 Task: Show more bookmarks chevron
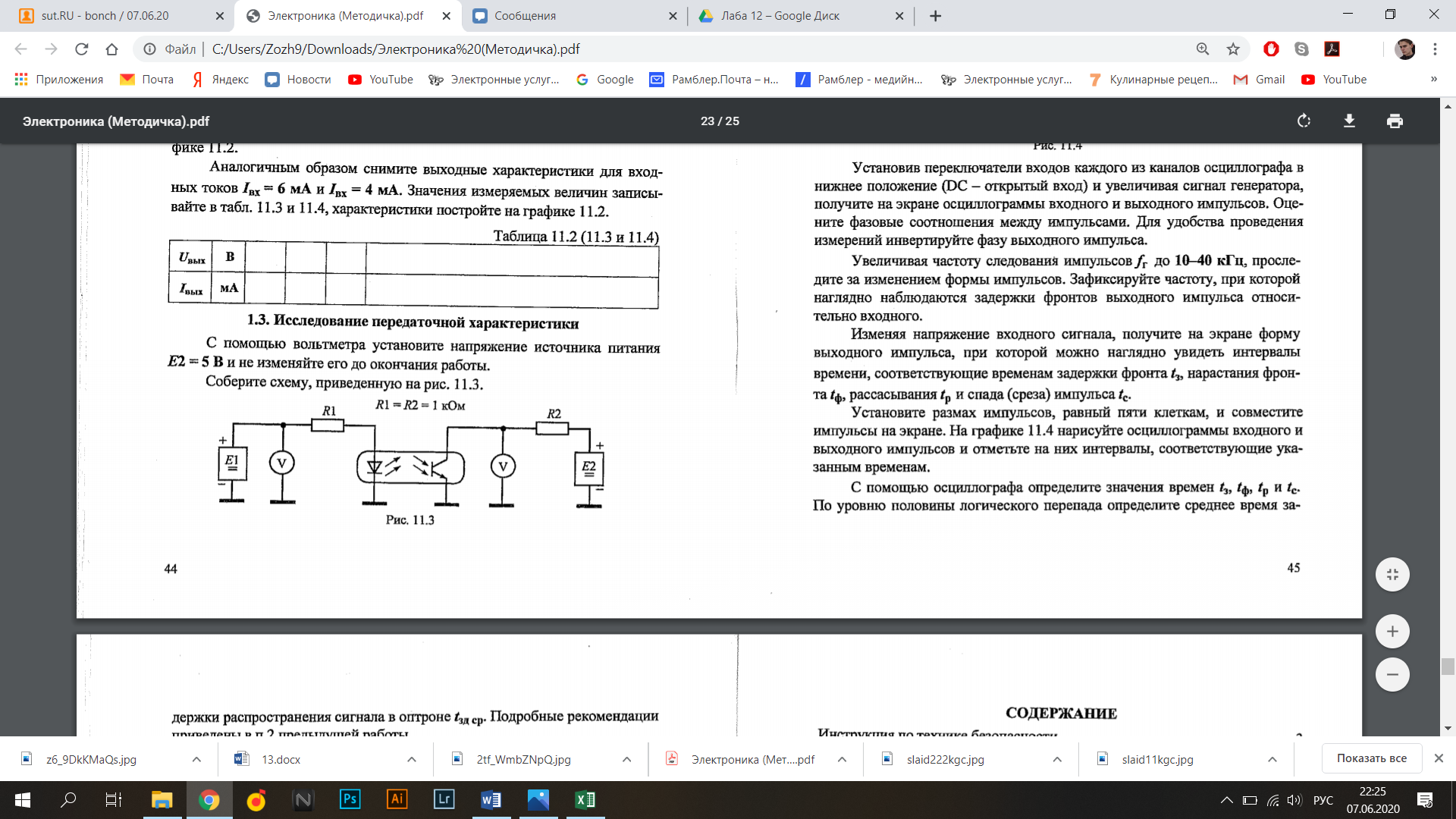coord(1433,80)
